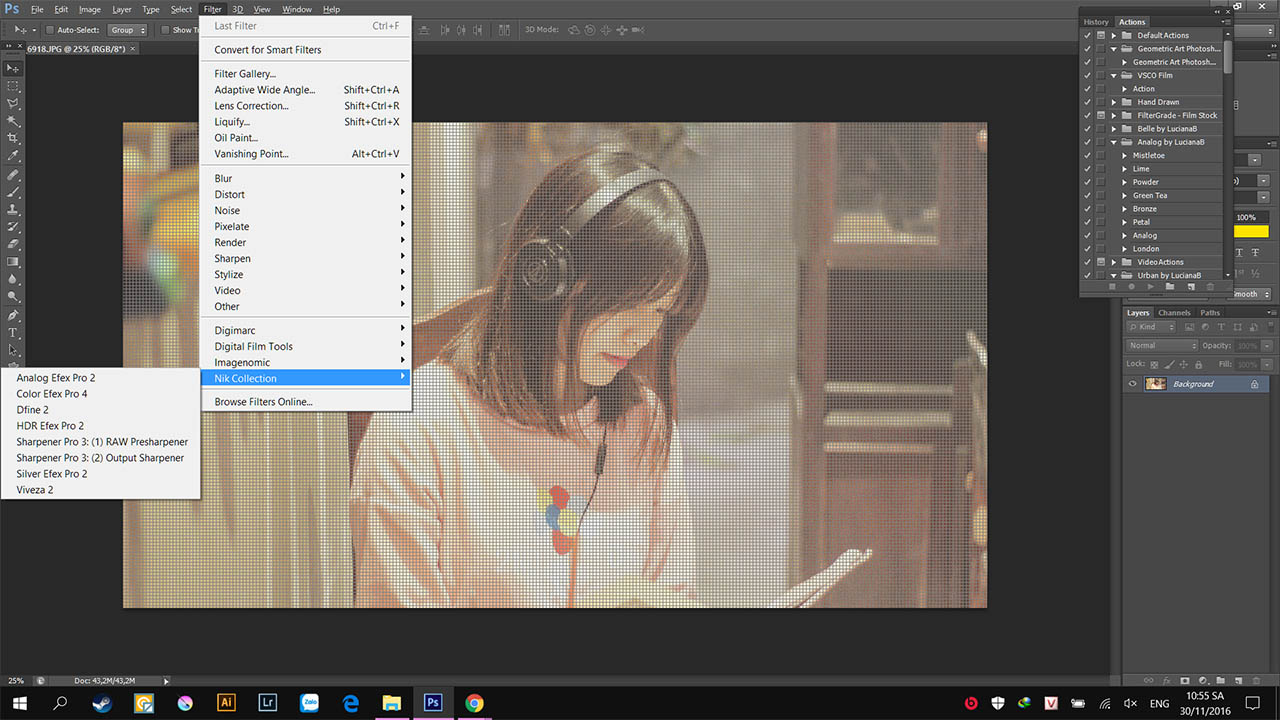The width and height of the screenshot is (1280, 720).
Task: Toggle checkmark for Mistletoe action
Action: pyautogui.click(x=1087, y=155)
